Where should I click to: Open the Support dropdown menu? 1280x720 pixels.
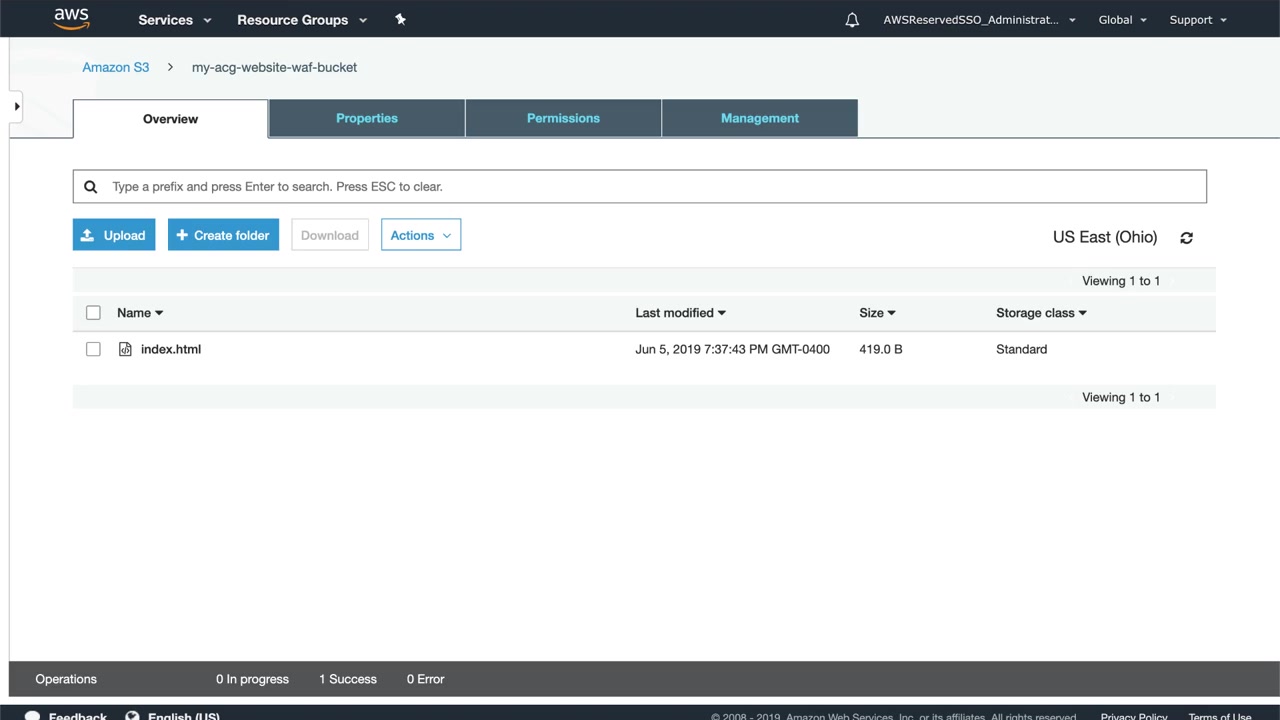click(x=1198, y=20)
